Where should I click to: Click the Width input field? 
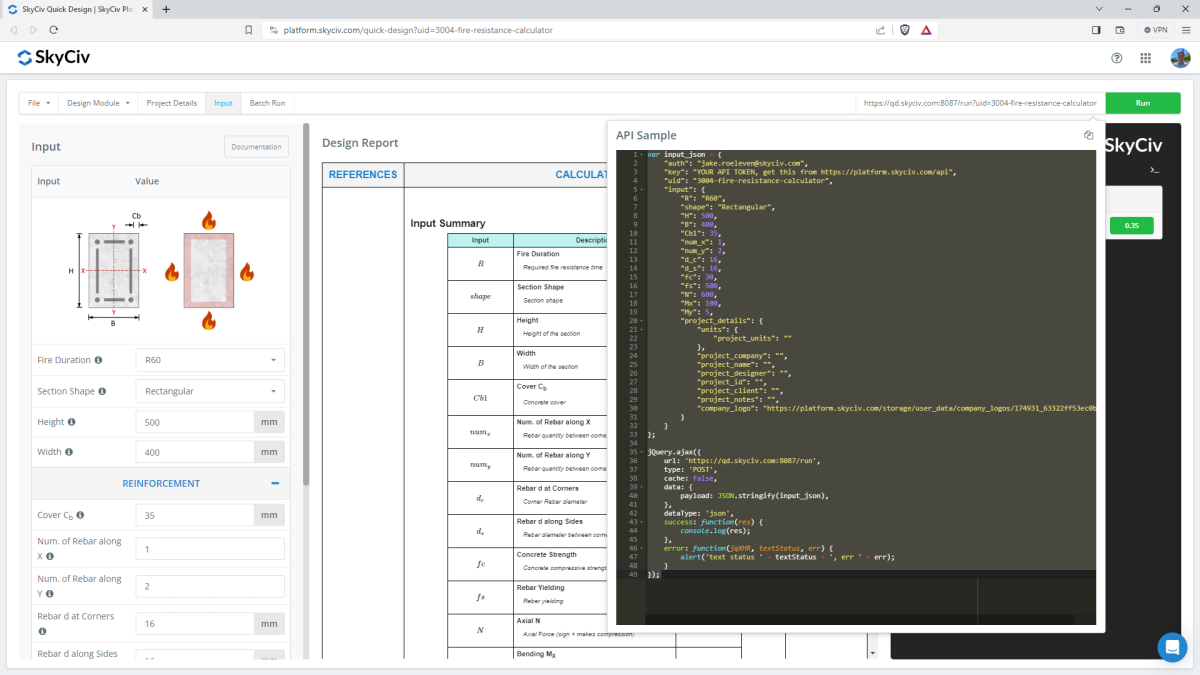195,452
